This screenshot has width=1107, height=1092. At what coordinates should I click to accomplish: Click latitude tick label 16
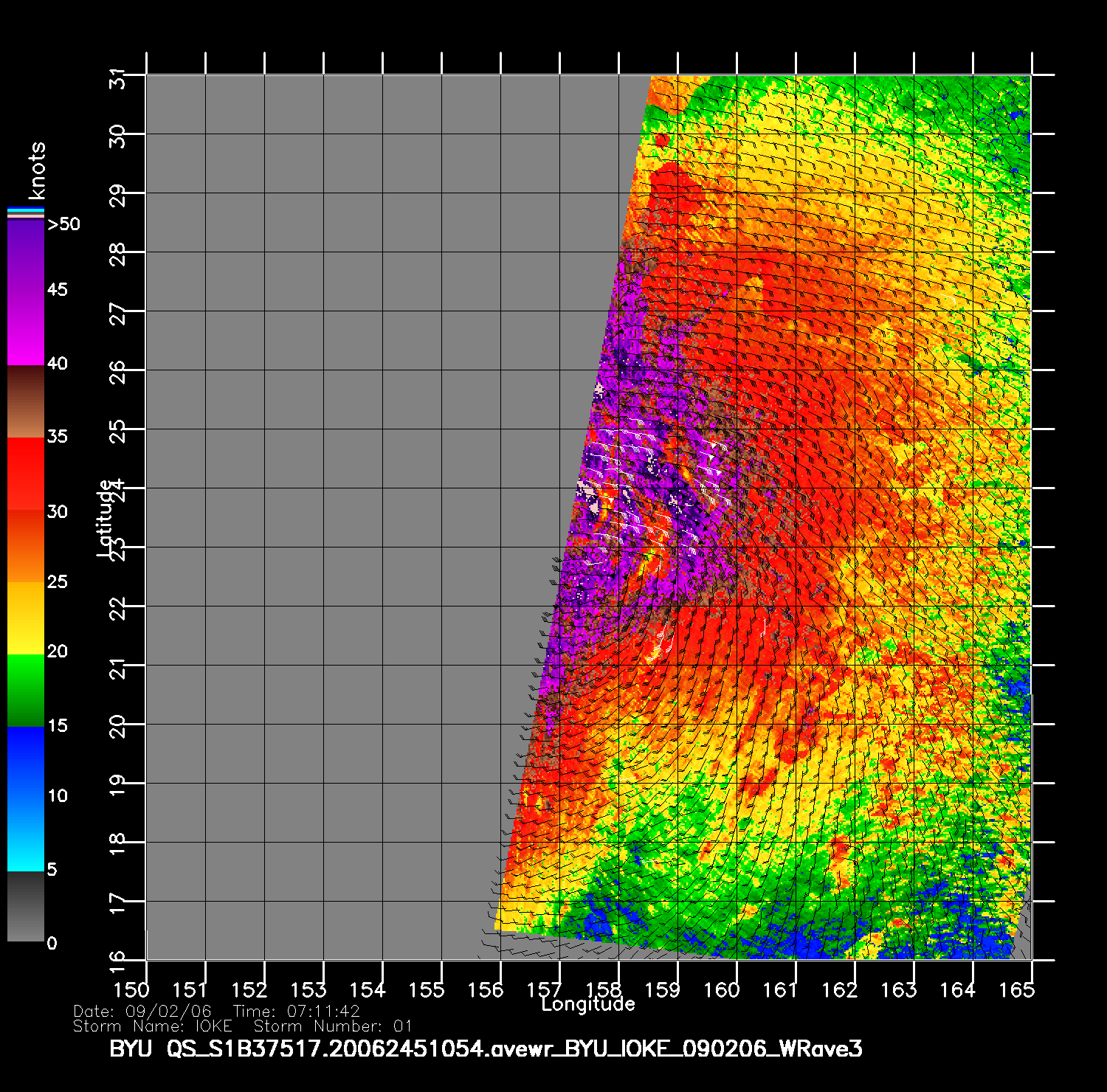118,958
